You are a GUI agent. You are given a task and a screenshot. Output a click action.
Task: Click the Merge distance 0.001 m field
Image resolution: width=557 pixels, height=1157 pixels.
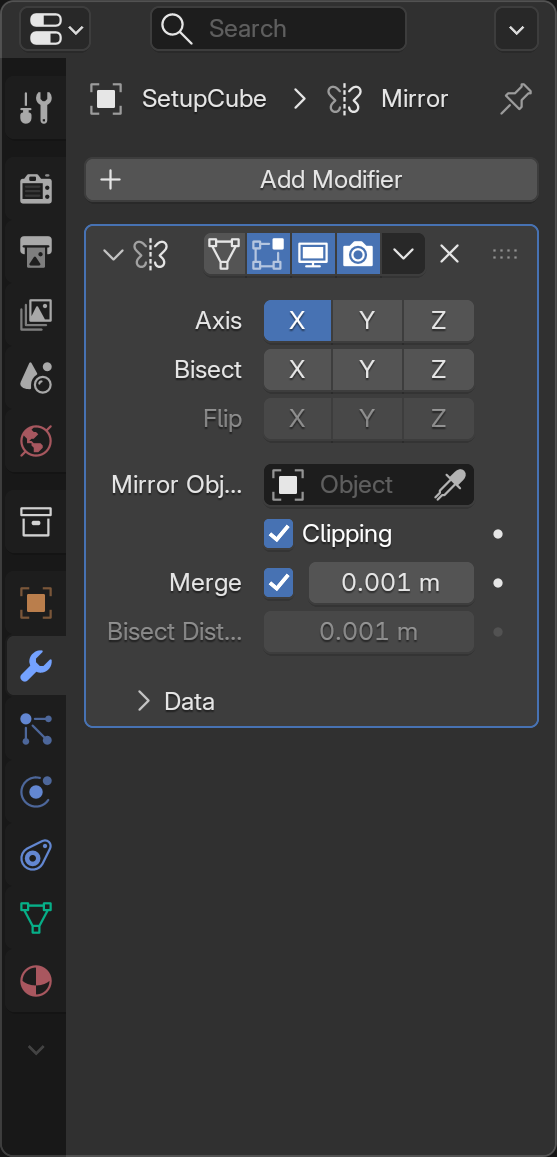pos(391,583)
